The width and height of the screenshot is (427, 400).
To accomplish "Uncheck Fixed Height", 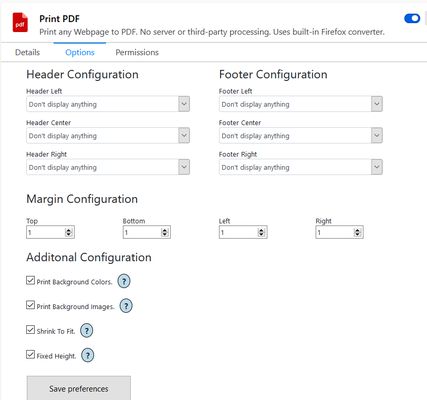I will pos(30,354).
